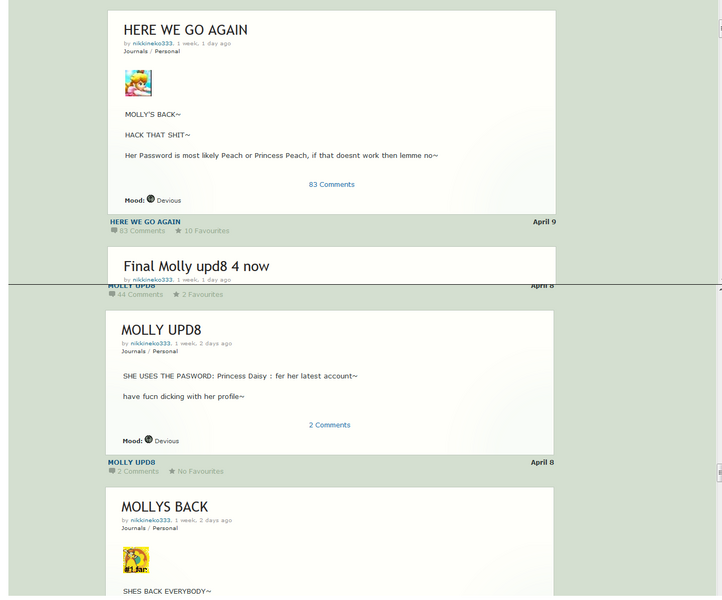Click the yellow #1 fan avatar thumbnail
Image resolution: width=722 pixels, height=600 pixels.
coord(136,560)
